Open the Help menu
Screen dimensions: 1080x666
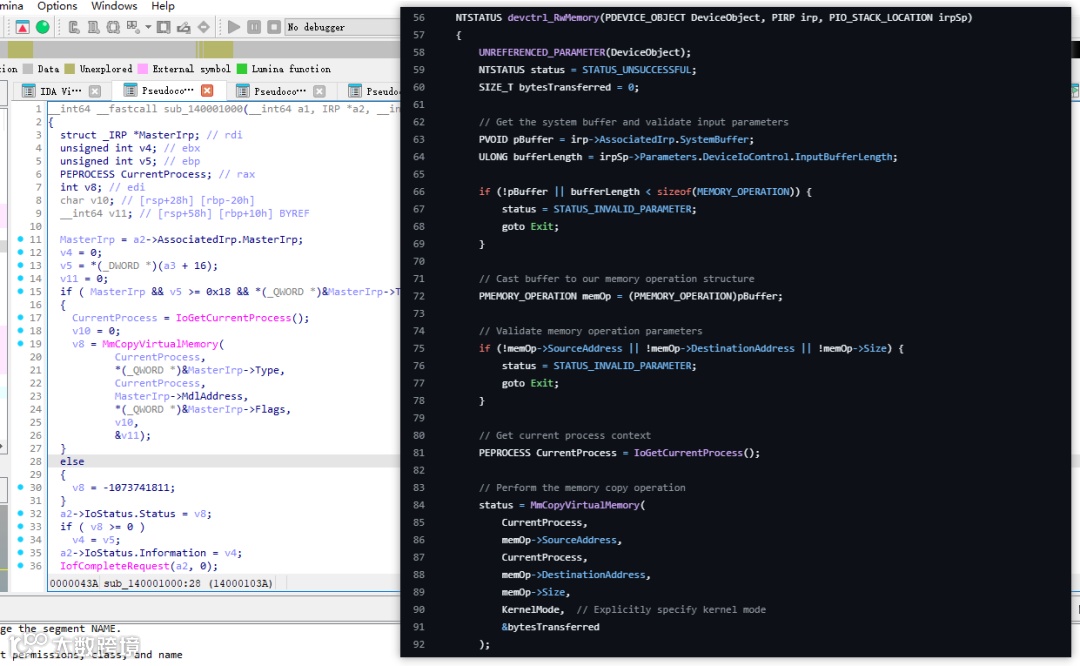(163, 6)
